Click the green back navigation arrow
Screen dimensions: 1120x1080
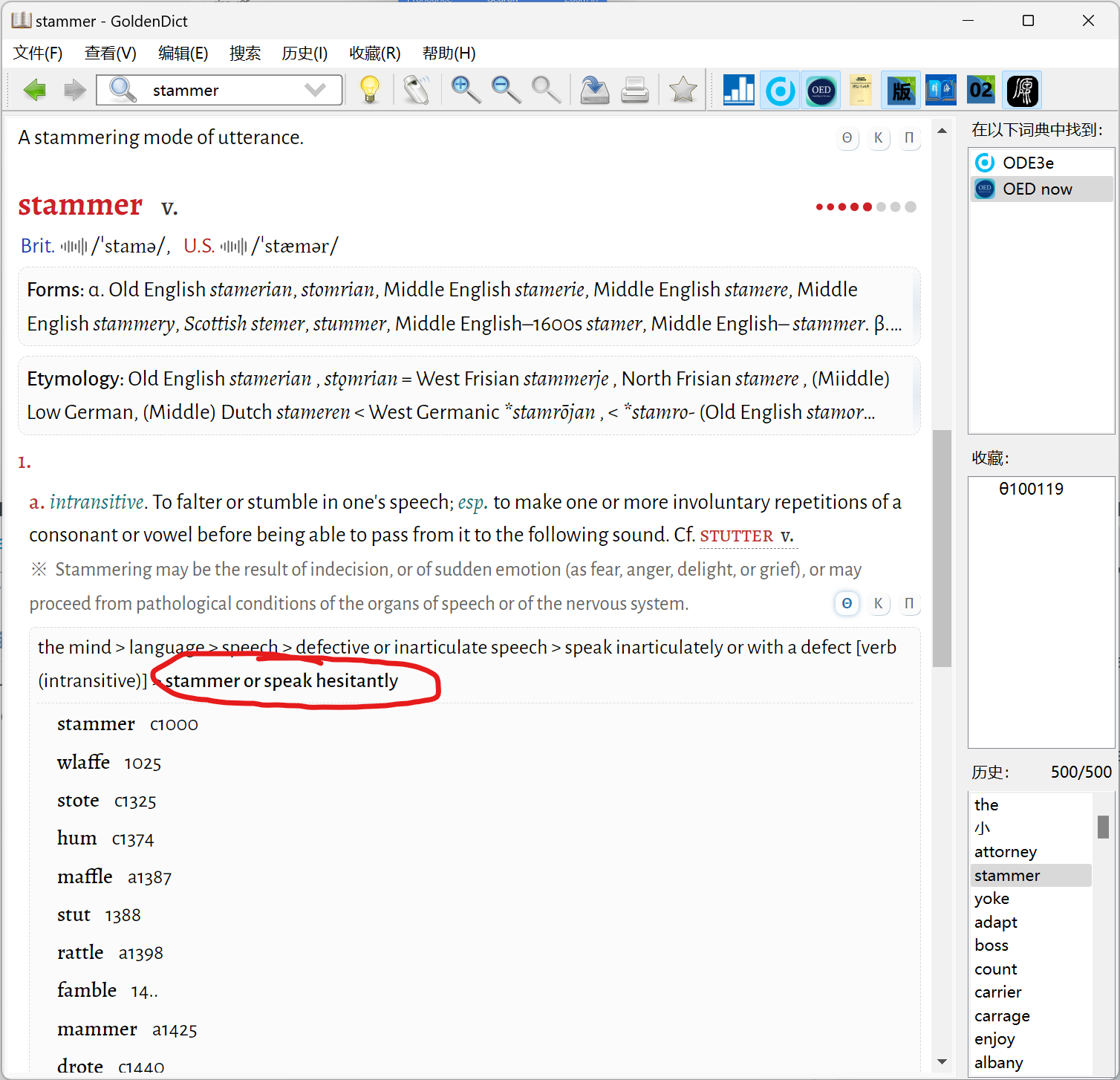click(35, 91)
